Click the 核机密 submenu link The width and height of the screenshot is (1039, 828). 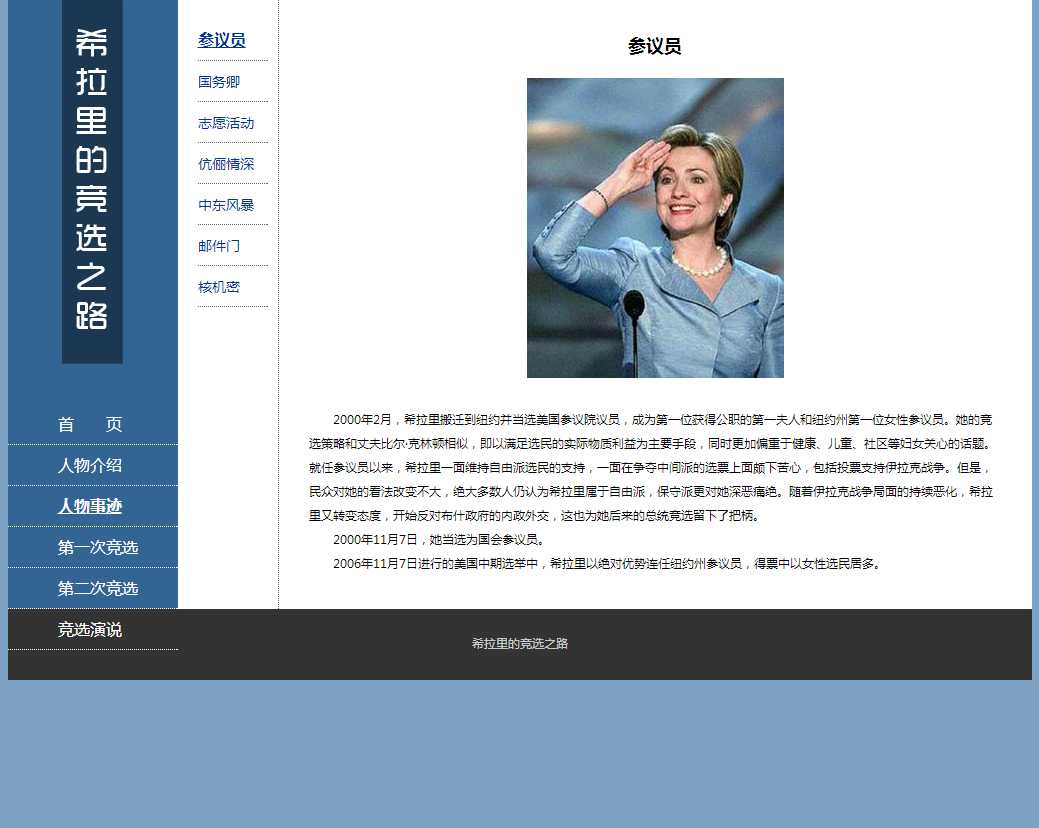219,287
